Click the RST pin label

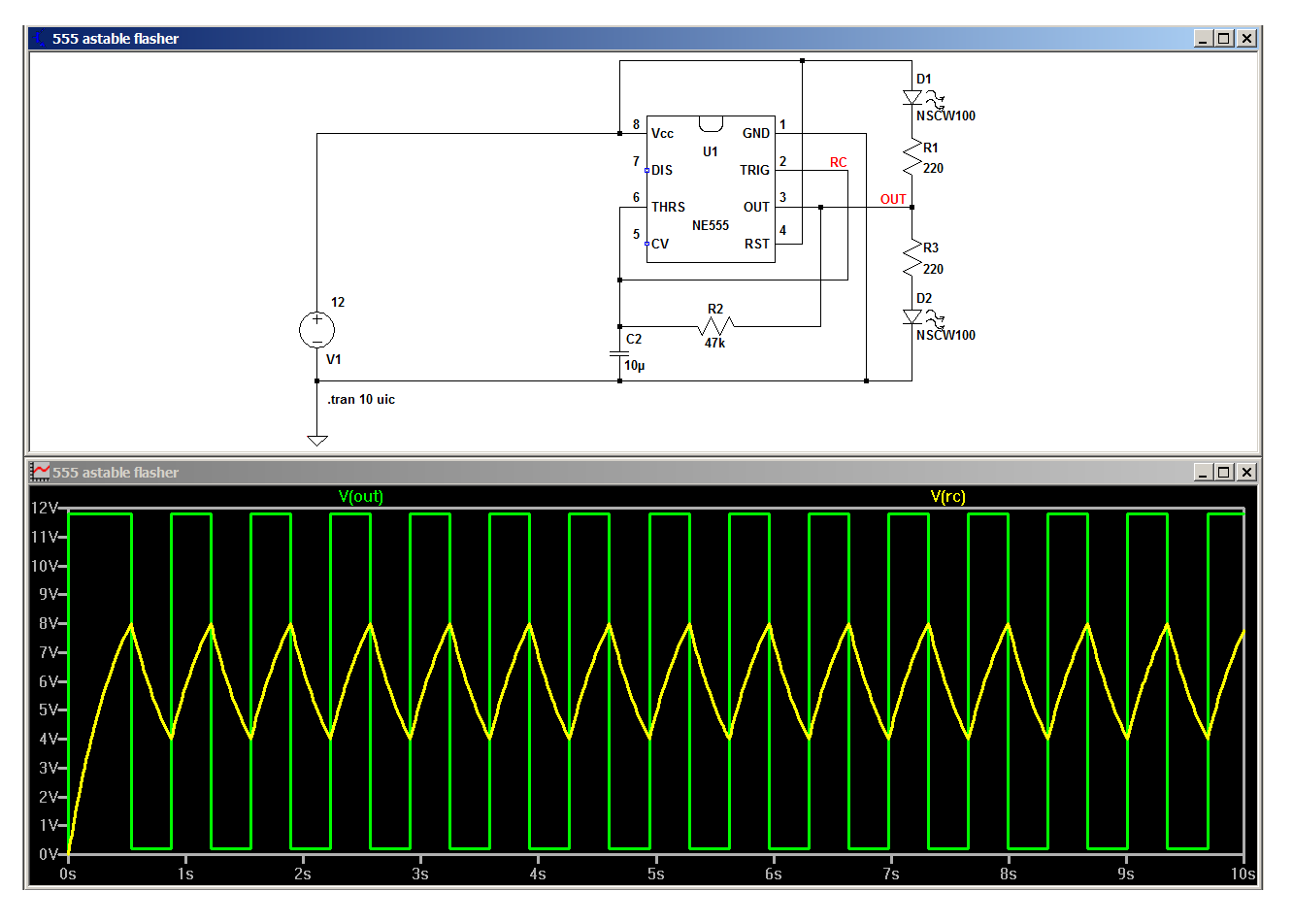tap(757, 244)
